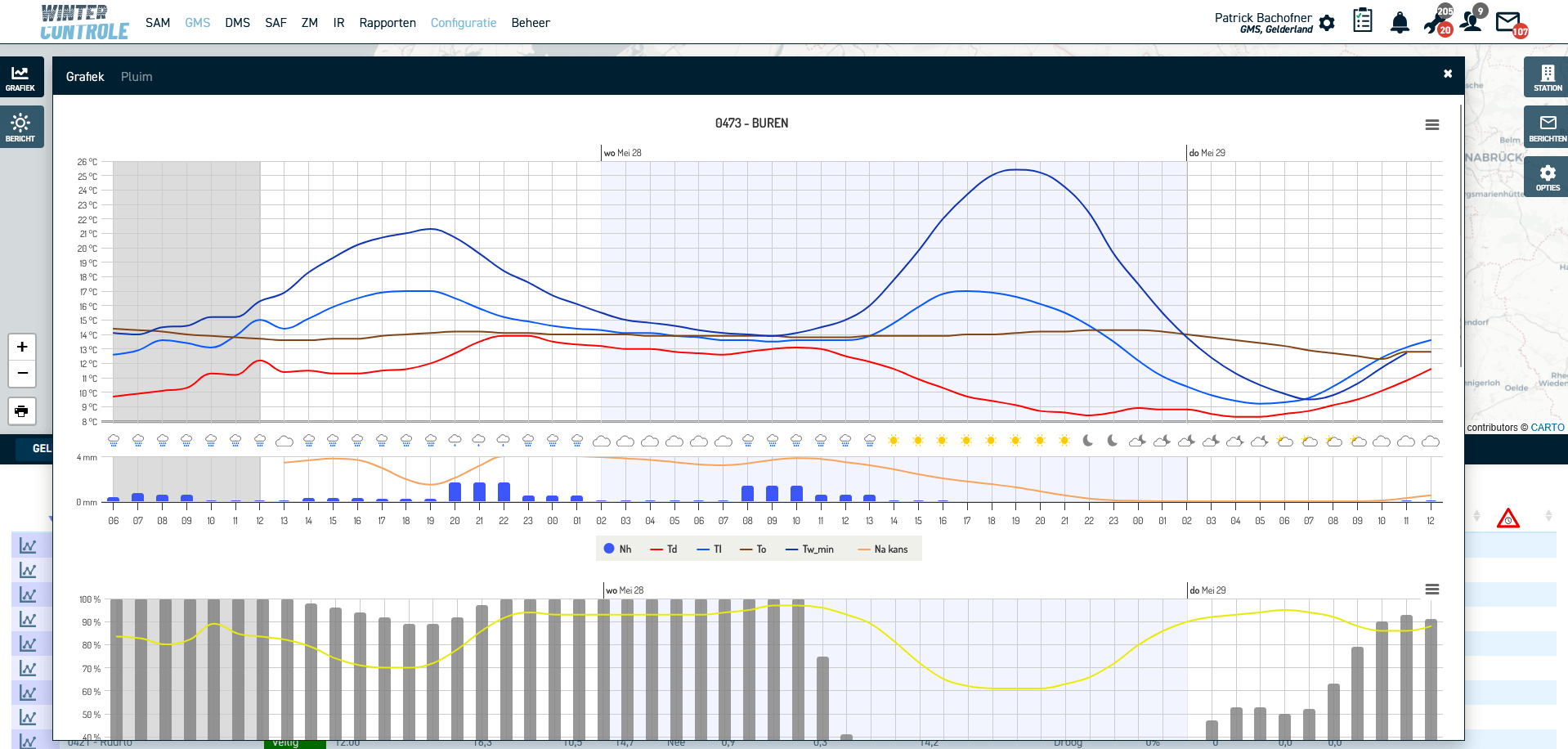Open the mail inbox icon

click(1510, 23)
